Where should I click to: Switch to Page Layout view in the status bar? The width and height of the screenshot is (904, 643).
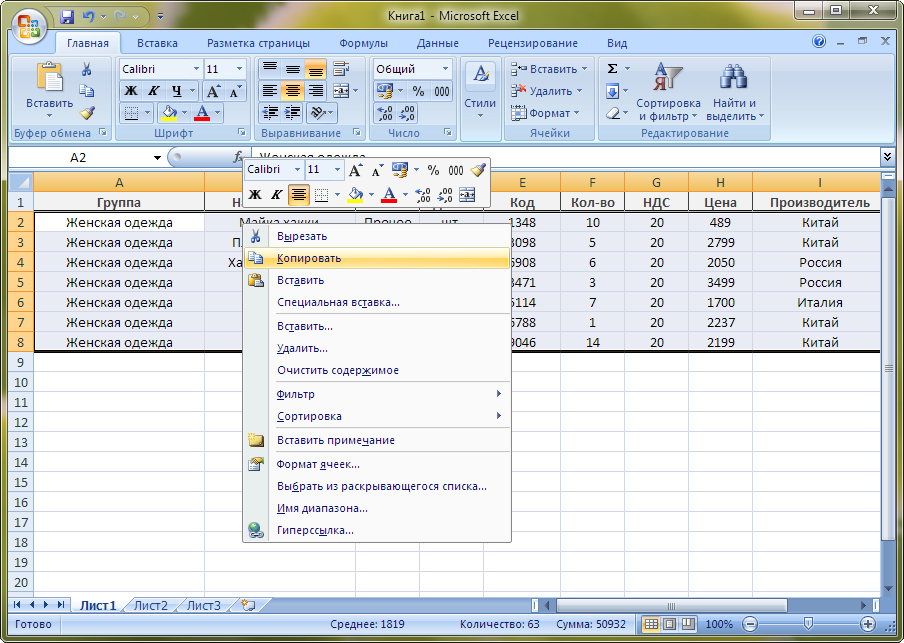[670, 624]
